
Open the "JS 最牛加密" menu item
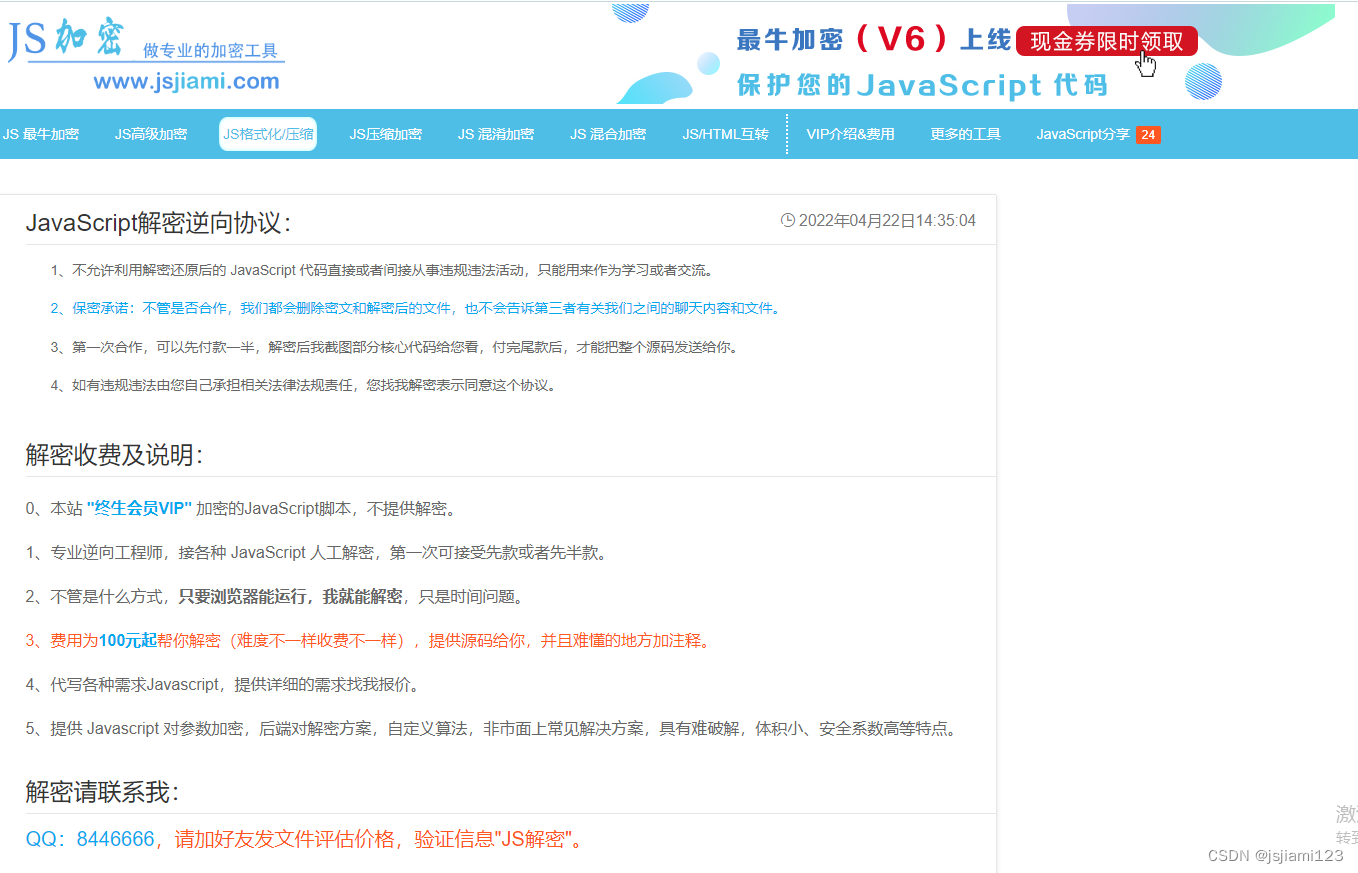pyautogui.click(x=43, y=133)
